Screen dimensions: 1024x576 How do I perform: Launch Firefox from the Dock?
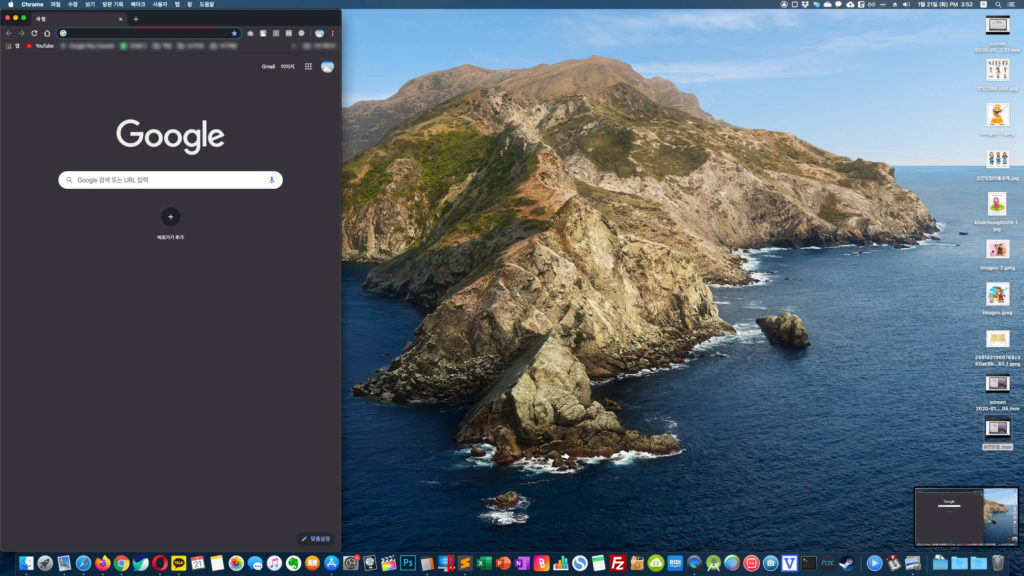(103, 563)
